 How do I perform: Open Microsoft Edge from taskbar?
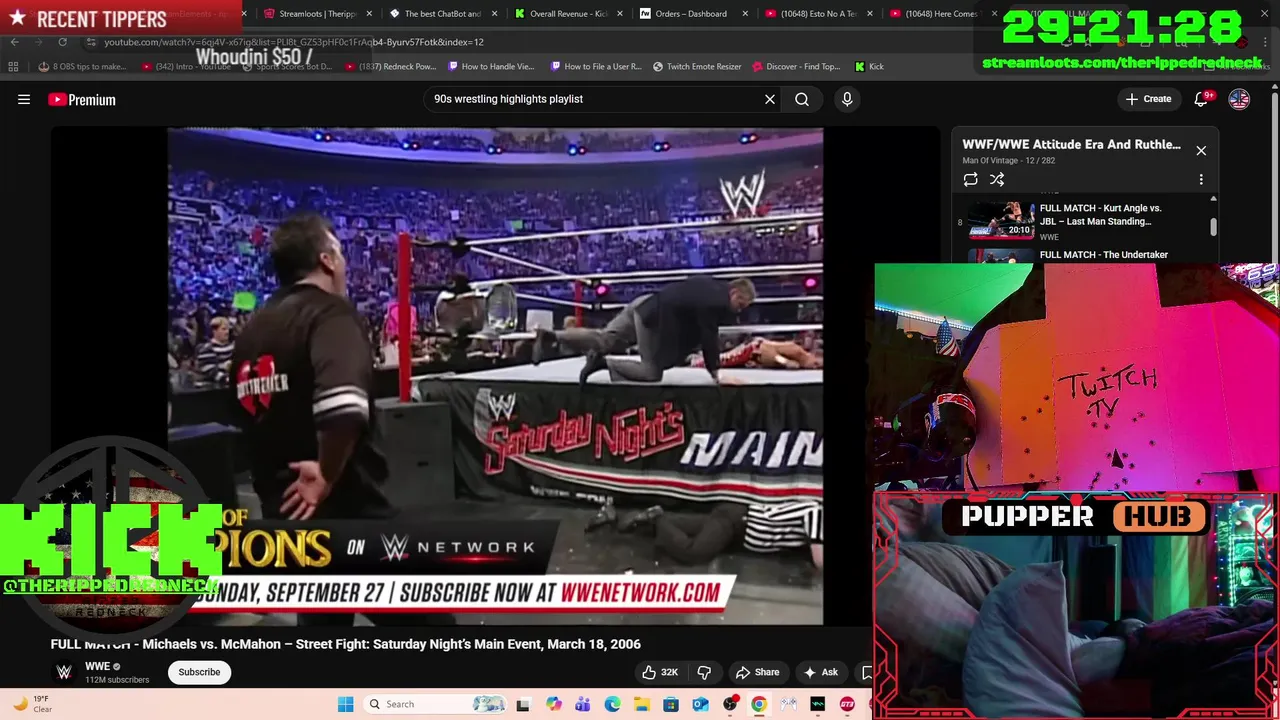[x=612, y=704]
